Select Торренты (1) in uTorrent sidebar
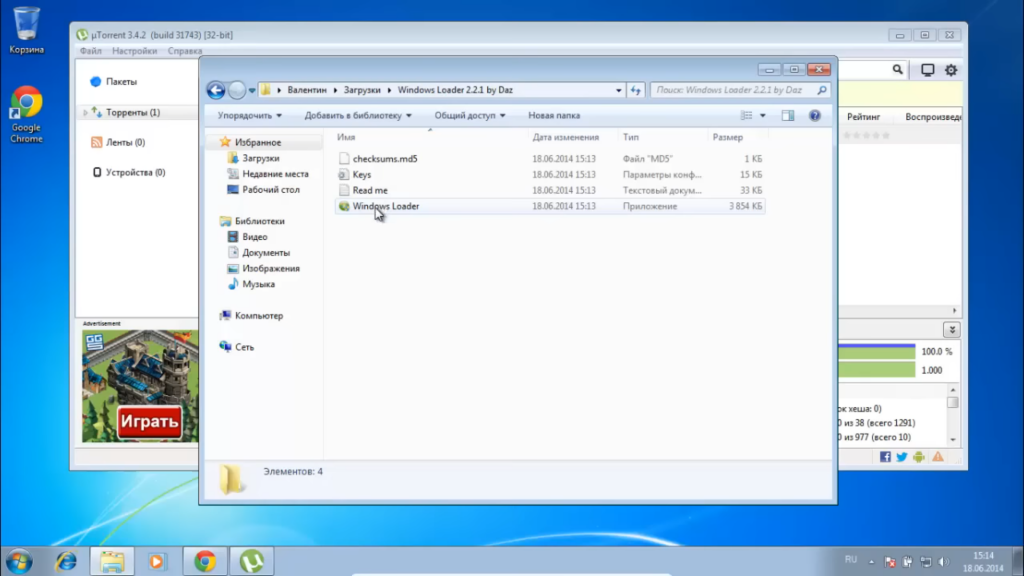The width and height of the screenshot is (1024, 576). 133,112
